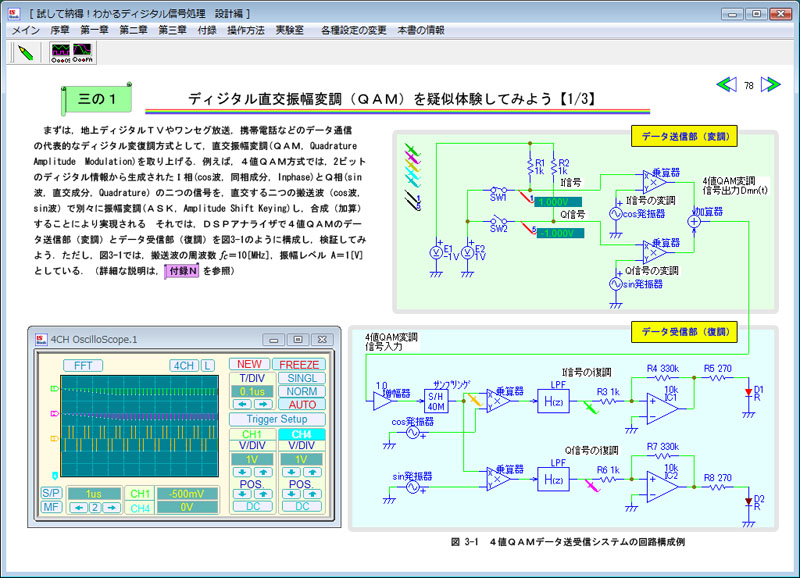Go to previous page with left arrow

click(x=727, y=84)
